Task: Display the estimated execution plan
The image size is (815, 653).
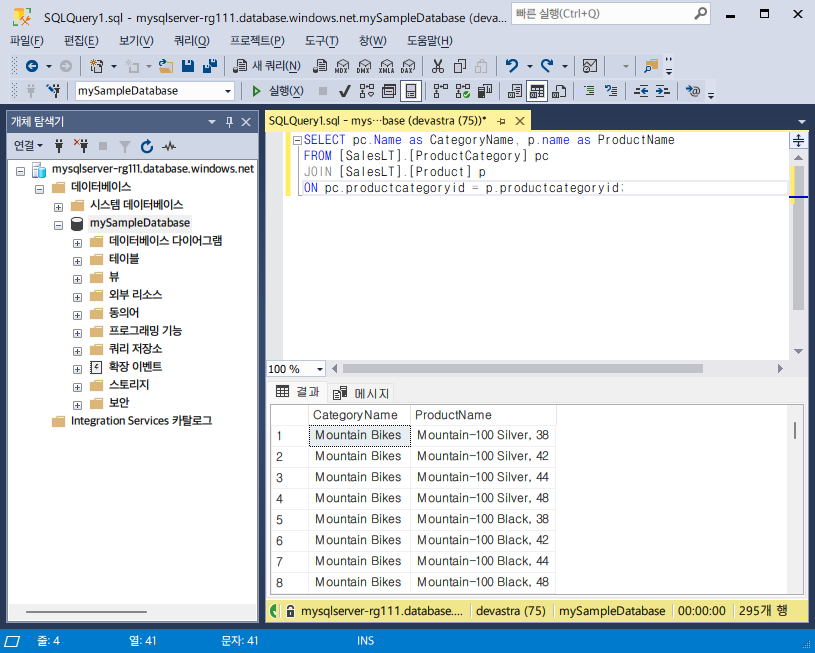Action: point(367,92)
